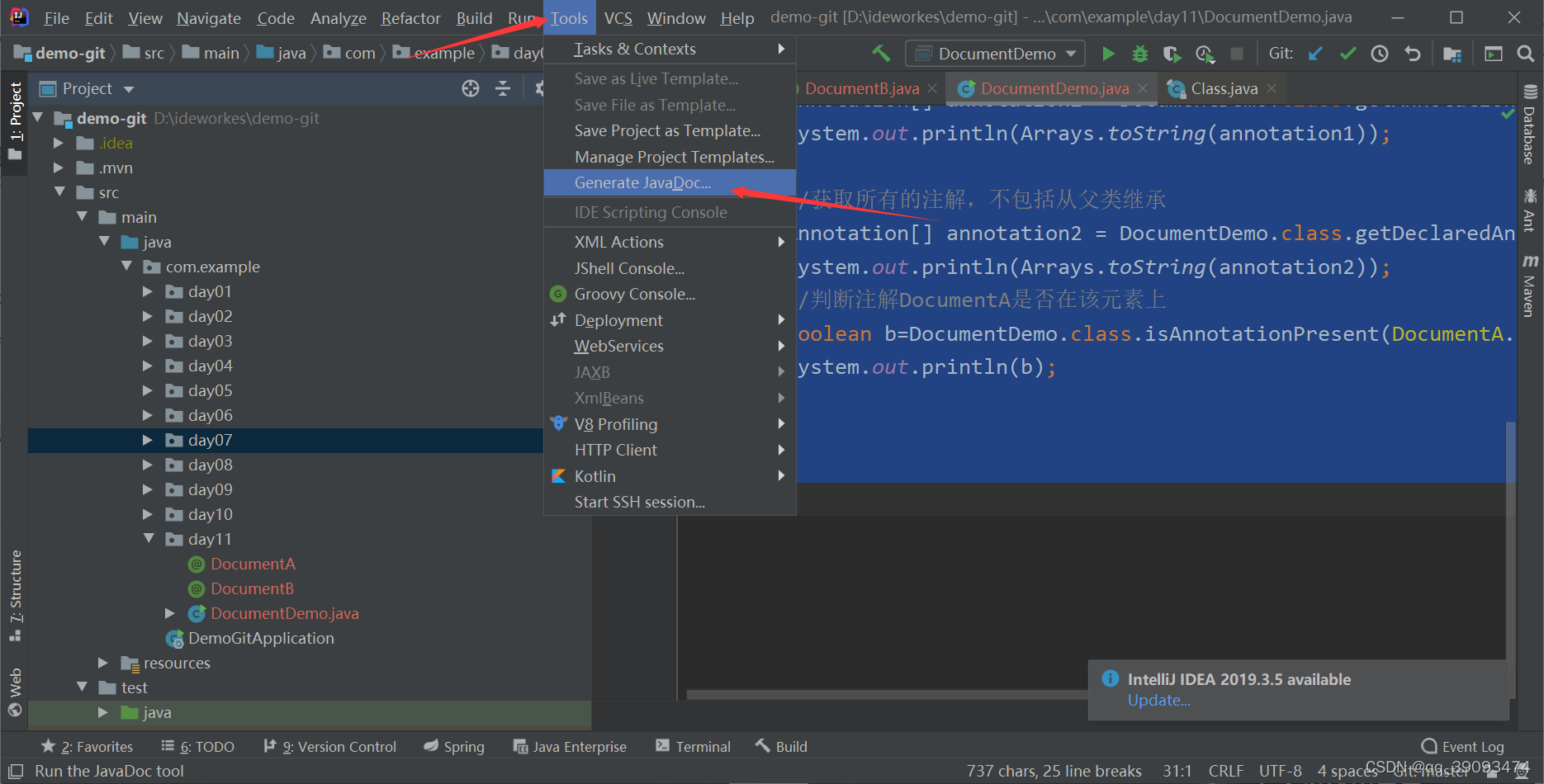Open the HTTP Client submenu
The image size is (1544, 784).
point(670,450)
